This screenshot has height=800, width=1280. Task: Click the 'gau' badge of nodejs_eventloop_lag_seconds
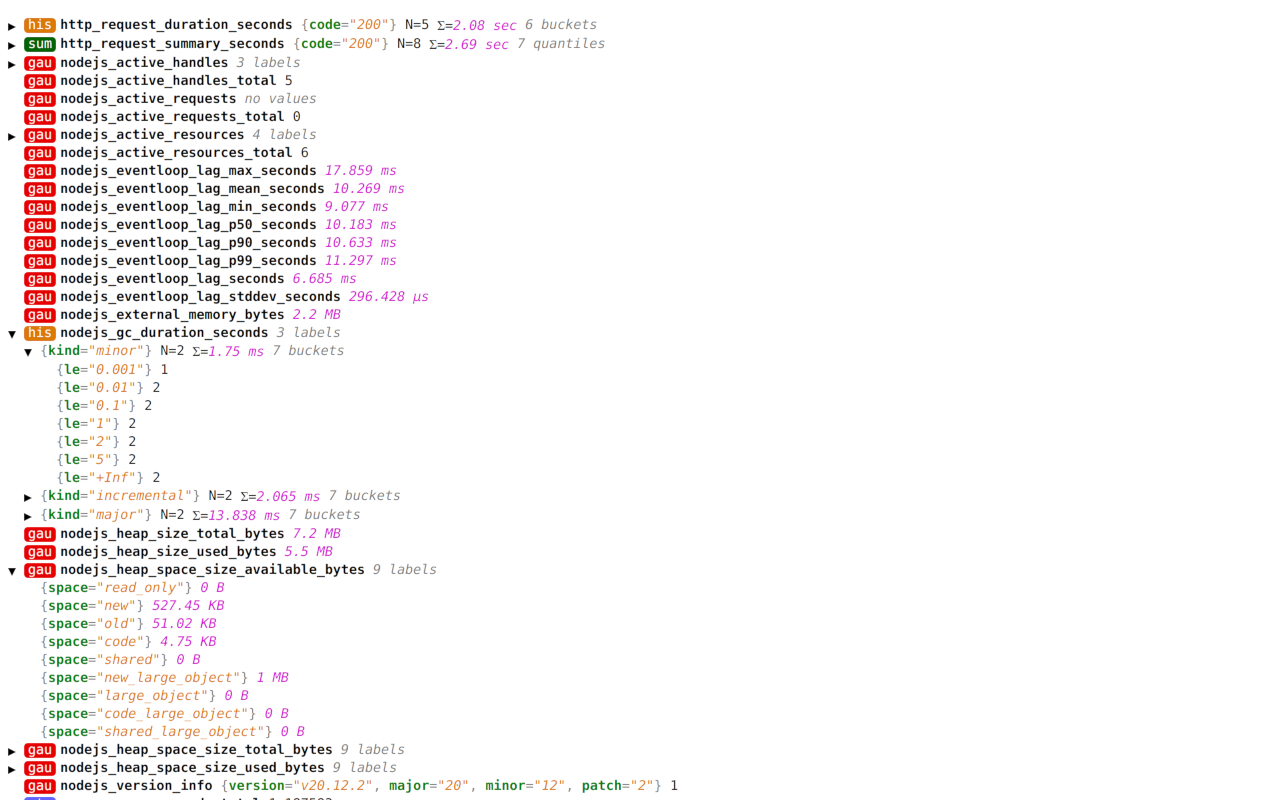(x=40, y=279)
